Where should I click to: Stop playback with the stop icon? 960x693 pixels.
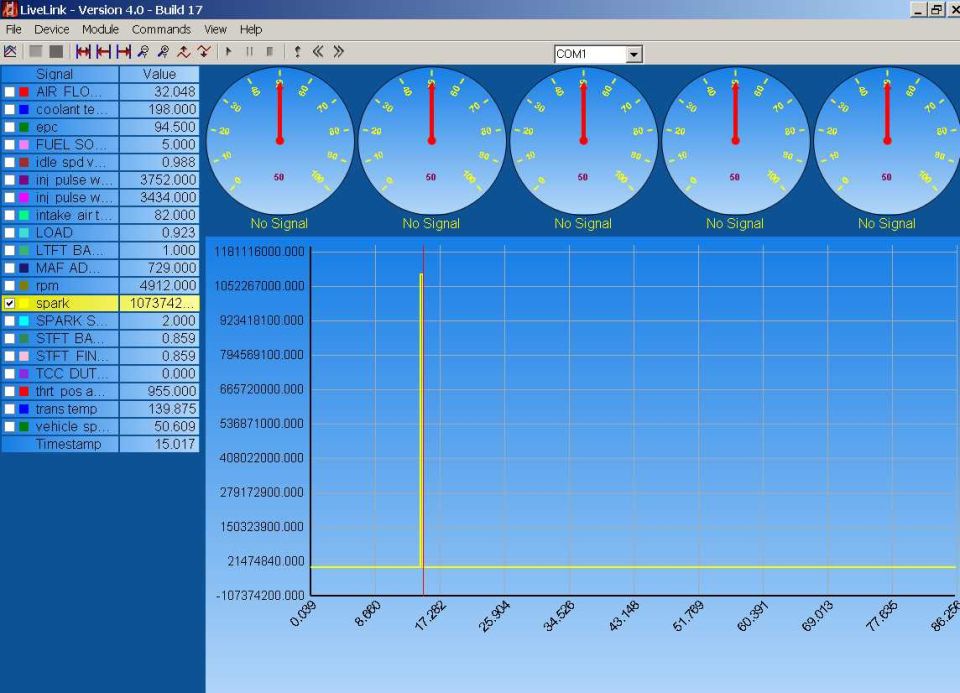pos(269,52)
